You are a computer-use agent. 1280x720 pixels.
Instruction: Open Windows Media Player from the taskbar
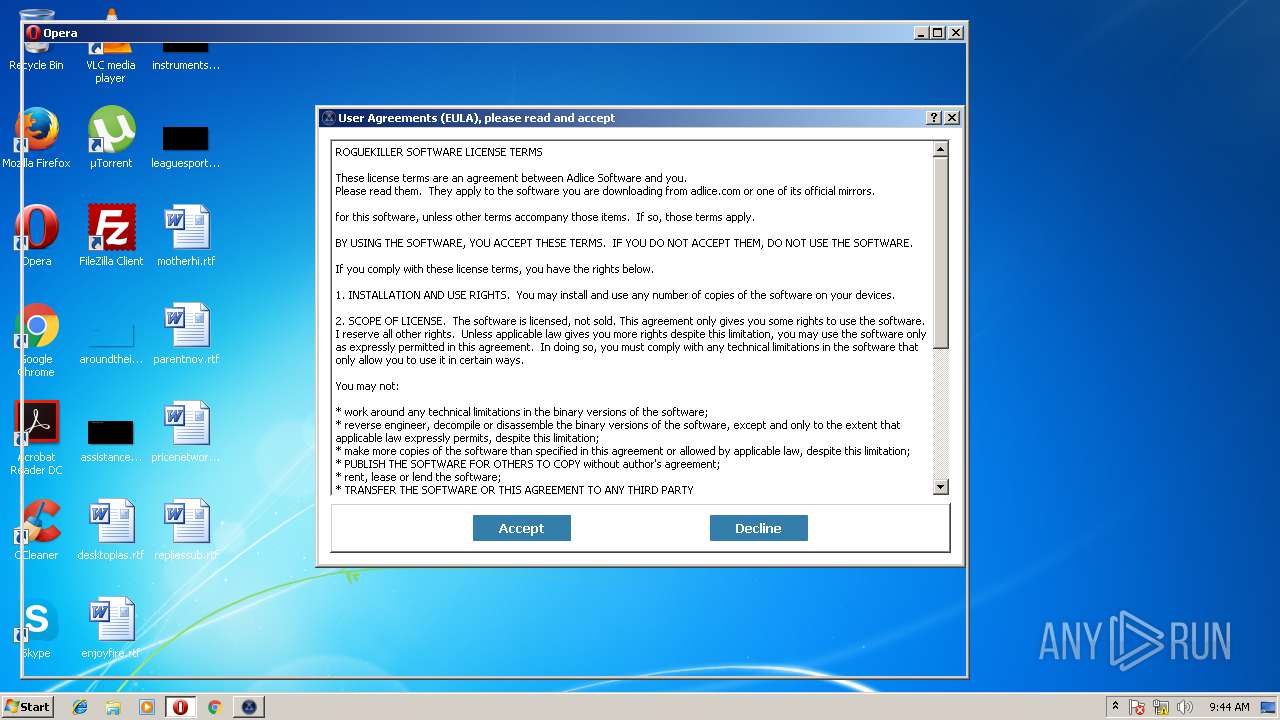point(147,707)
